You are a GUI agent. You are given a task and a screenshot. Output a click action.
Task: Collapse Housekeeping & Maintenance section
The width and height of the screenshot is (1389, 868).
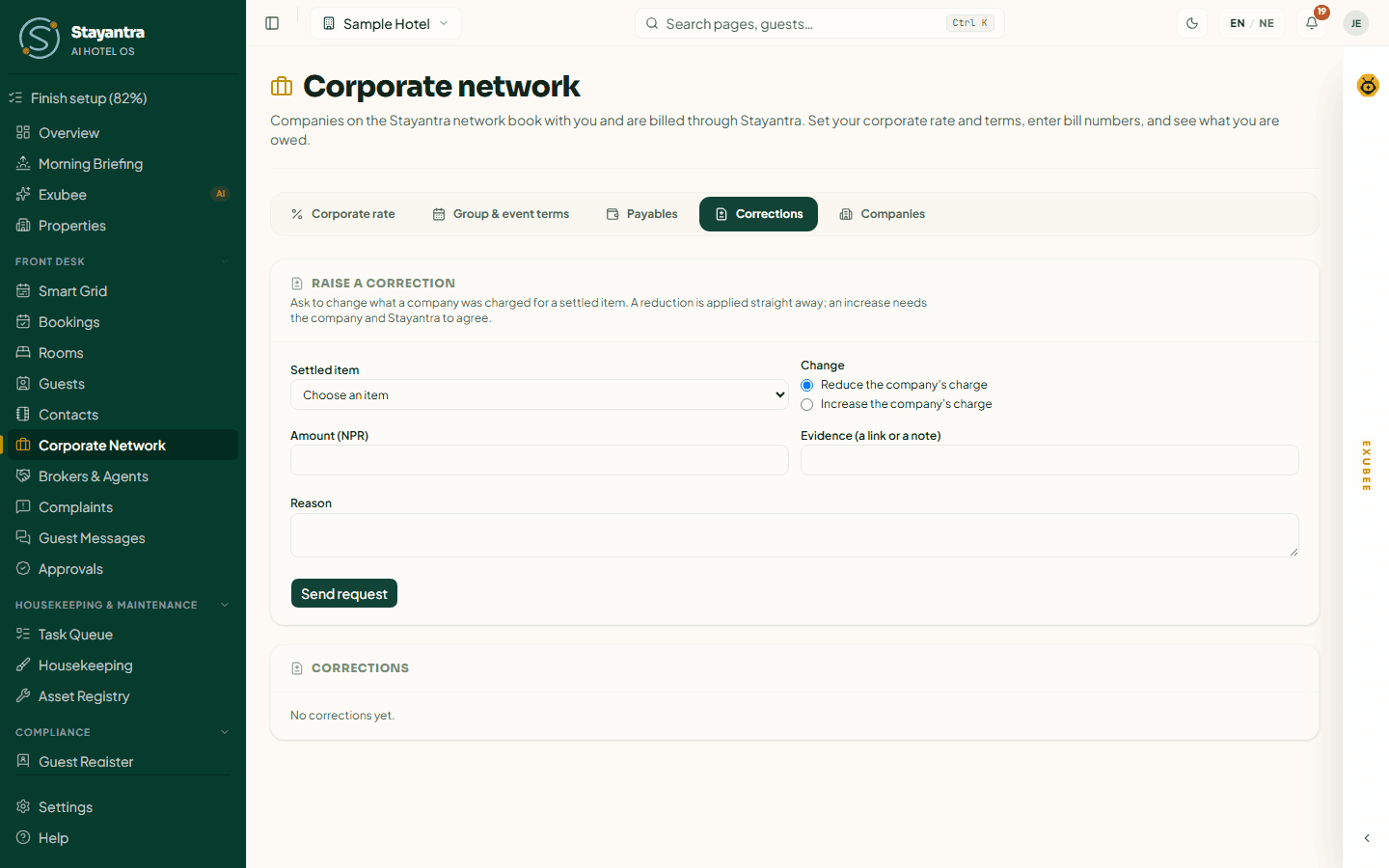point(225,605)
